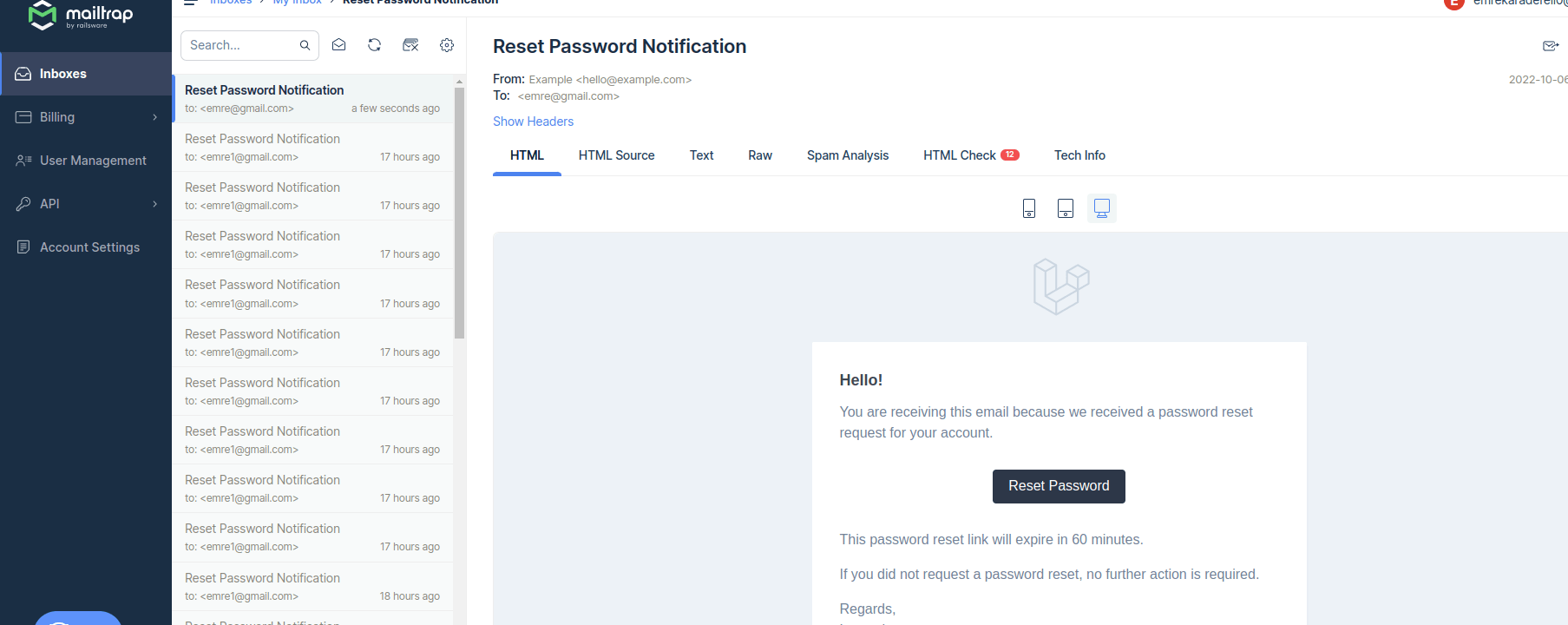The image size is (1568, 625).
Task: Expand the Billing submenu chevron
Action: (155, 117)
